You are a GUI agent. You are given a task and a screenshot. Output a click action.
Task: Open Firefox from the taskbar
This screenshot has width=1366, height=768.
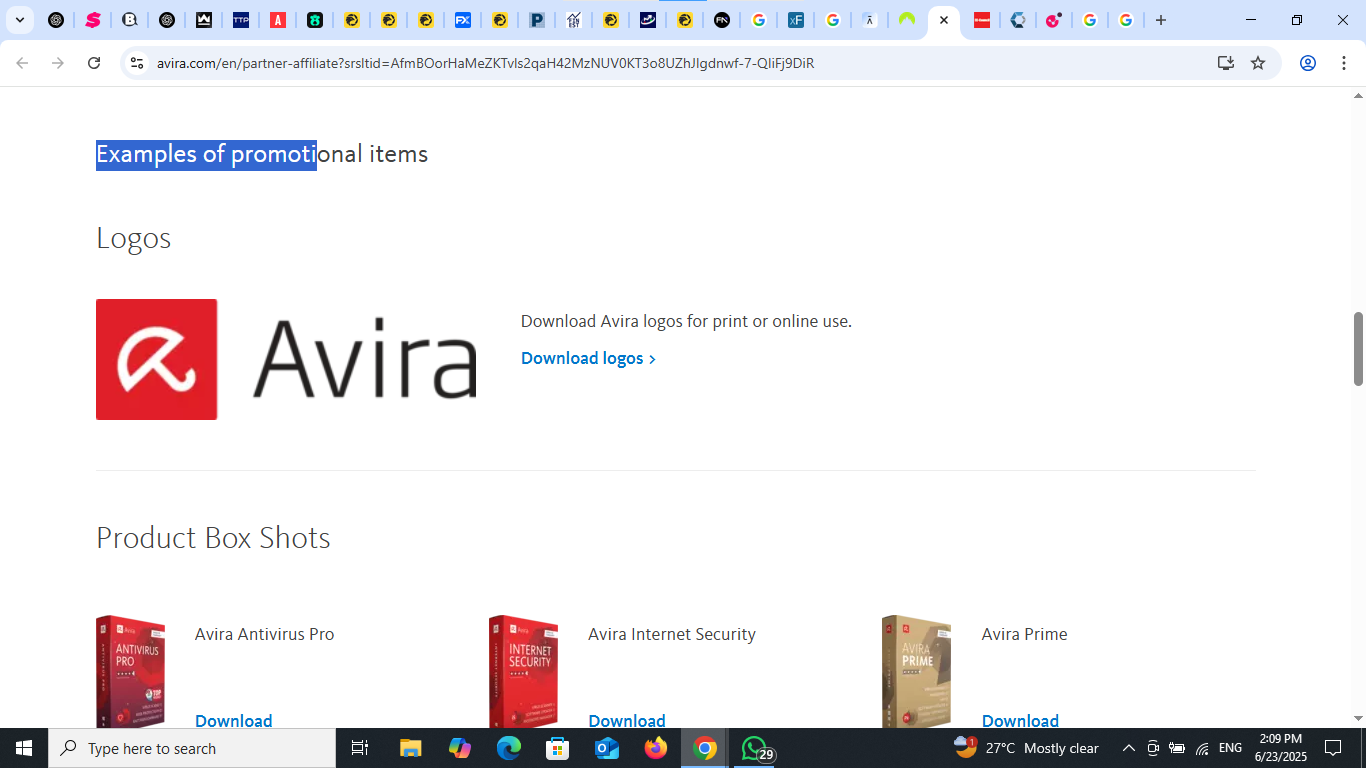656,748
